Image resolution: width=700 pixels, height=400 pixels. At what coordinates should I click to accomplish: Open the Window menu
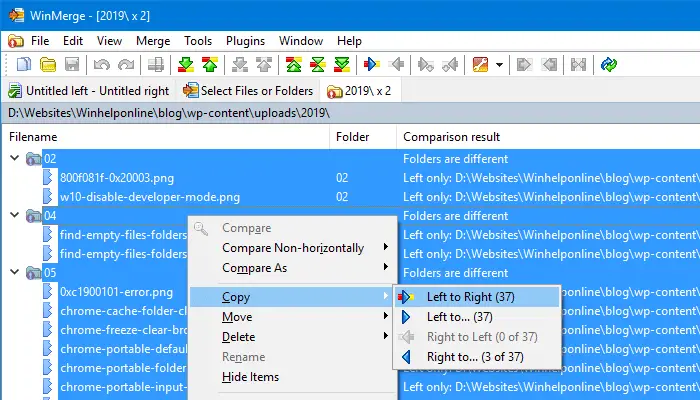[301, 41]
